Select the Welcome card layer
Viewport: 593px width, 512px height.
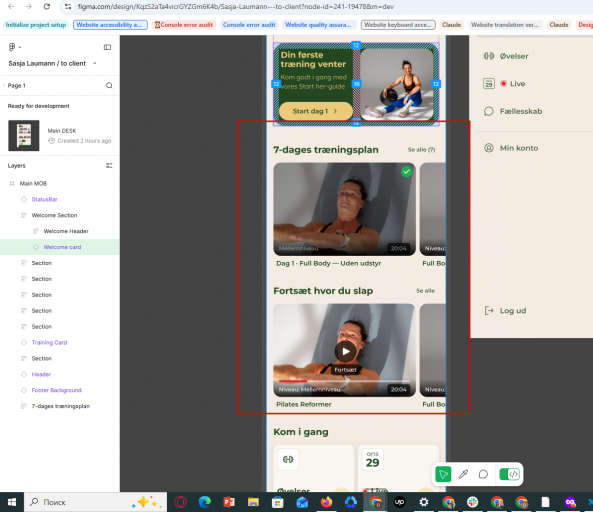[x=60, y=247]
